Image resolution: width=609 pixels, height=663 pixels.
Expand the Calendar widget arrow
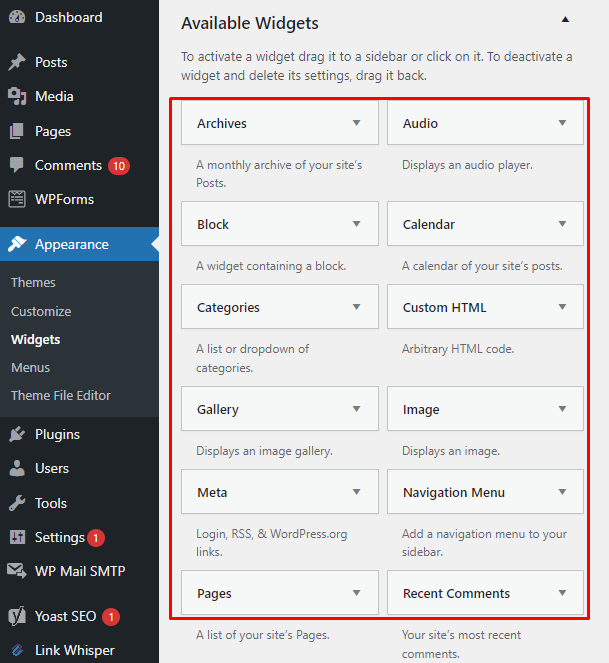point(562,224)
